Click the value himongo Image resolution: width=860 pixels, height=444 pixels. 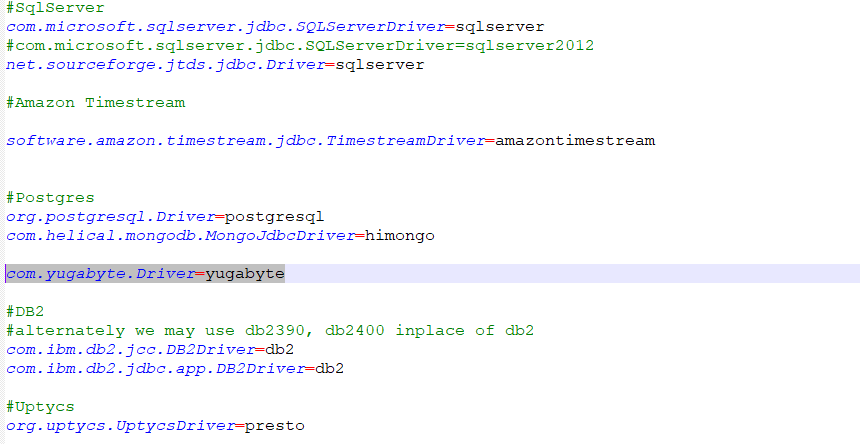[400, 236]
